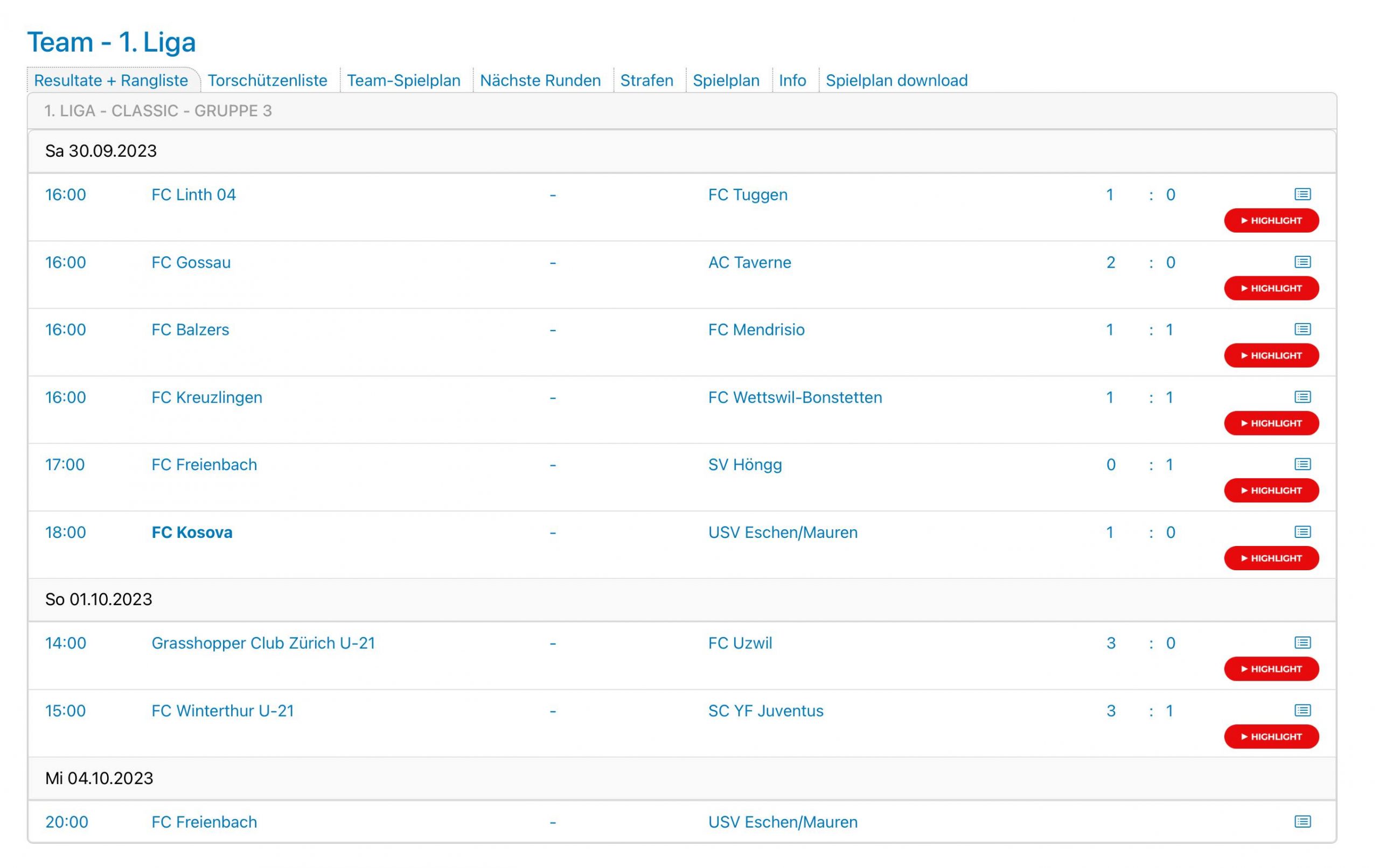Open the Info tab
Screen dimensions: 1379x868
point(792,80)
